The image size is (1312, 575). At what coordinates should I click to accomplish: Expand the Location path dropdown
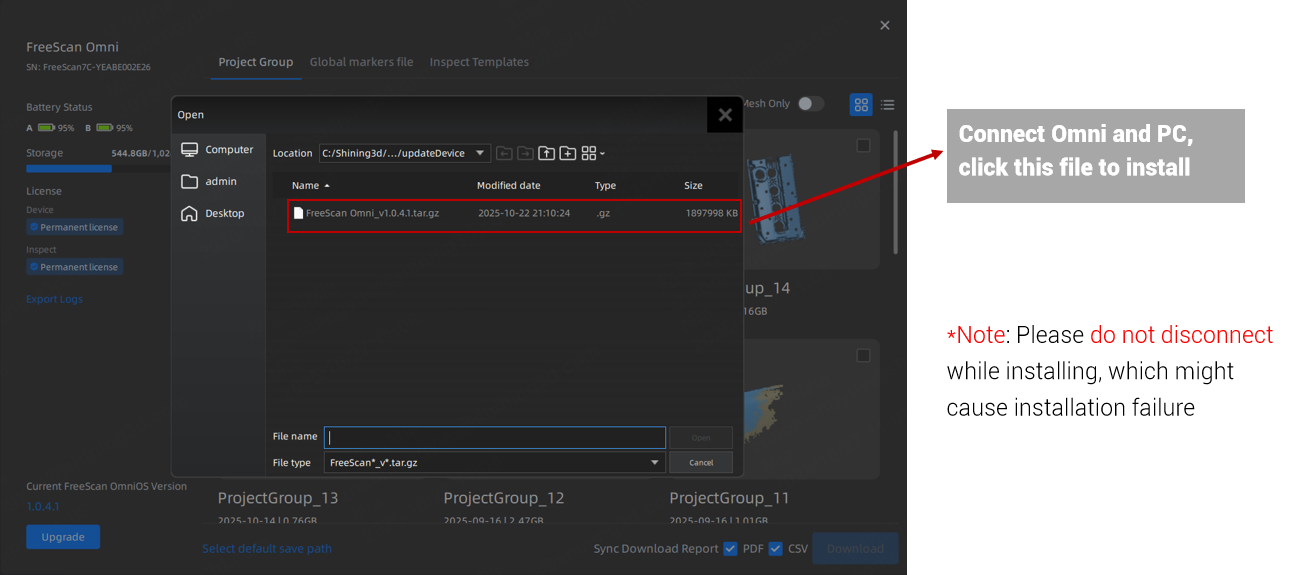coord(481,153)
